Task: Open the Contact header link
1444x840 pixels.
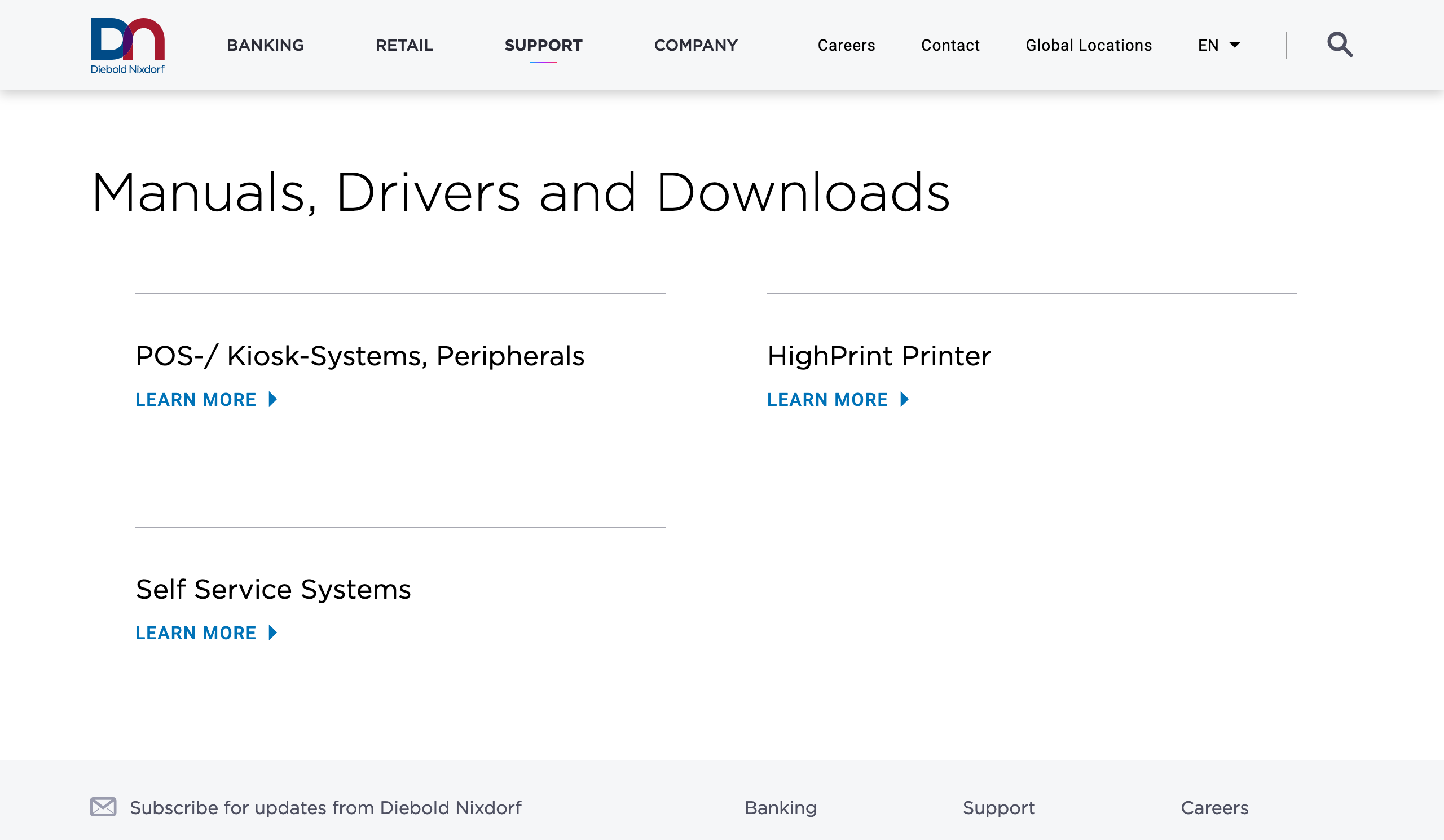Action: 950,45
